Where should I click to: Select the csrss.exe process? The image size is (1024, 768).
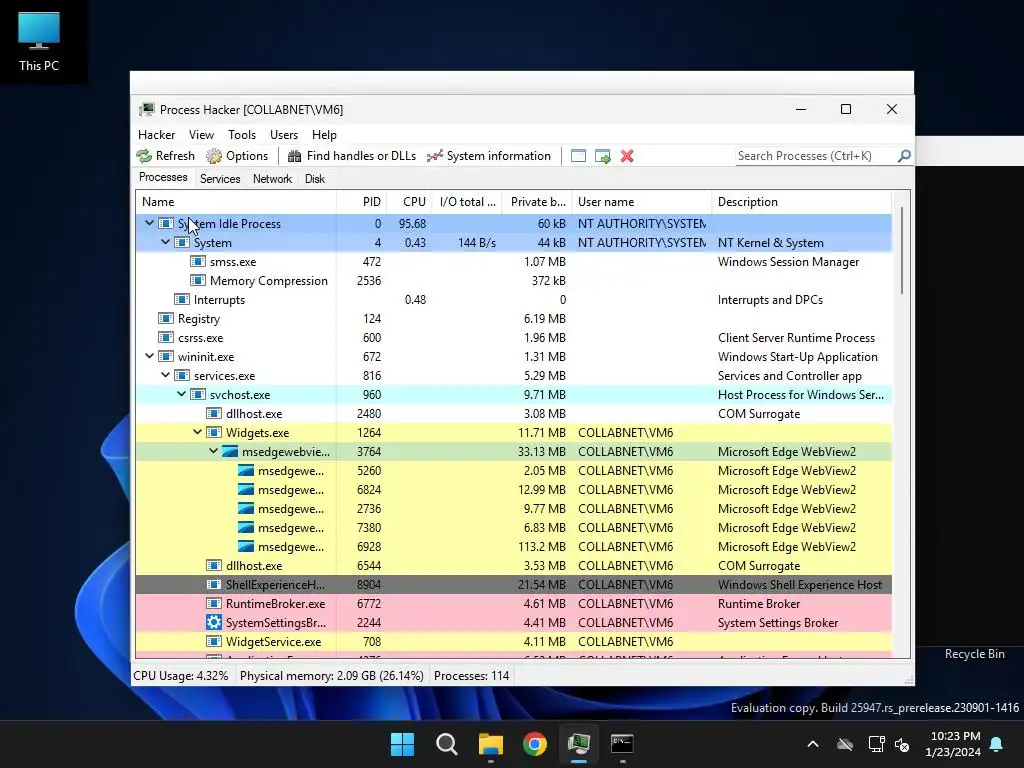513,338
